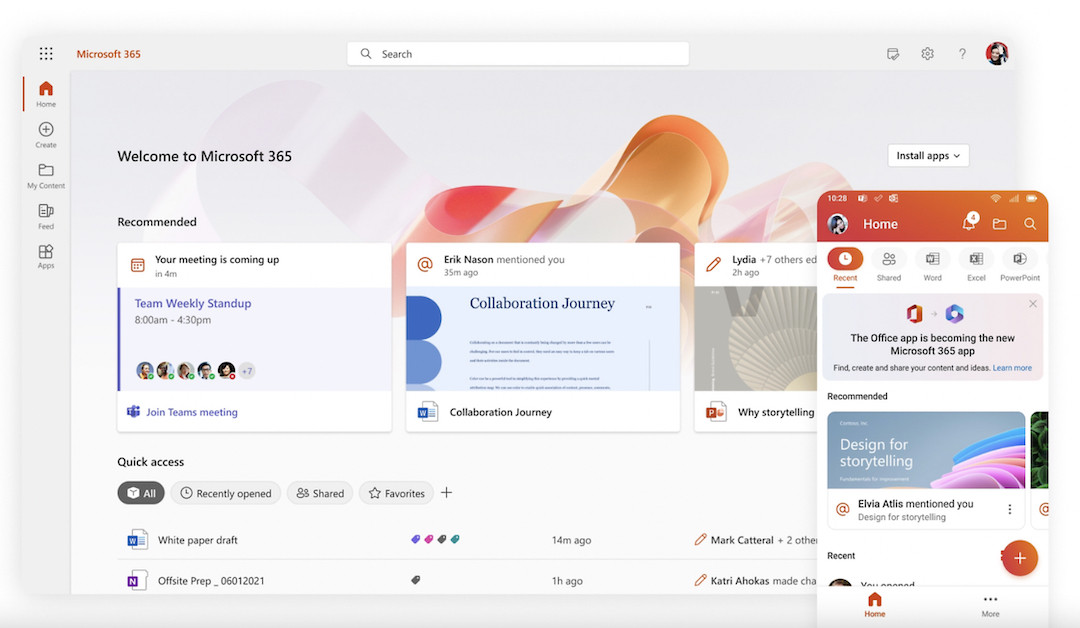
Task: Open mobile notifications bell icon
Action: [968, 224]
